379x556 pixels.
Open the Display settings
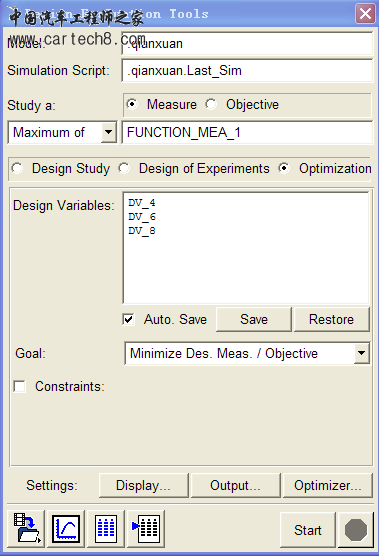click(144, 485)
